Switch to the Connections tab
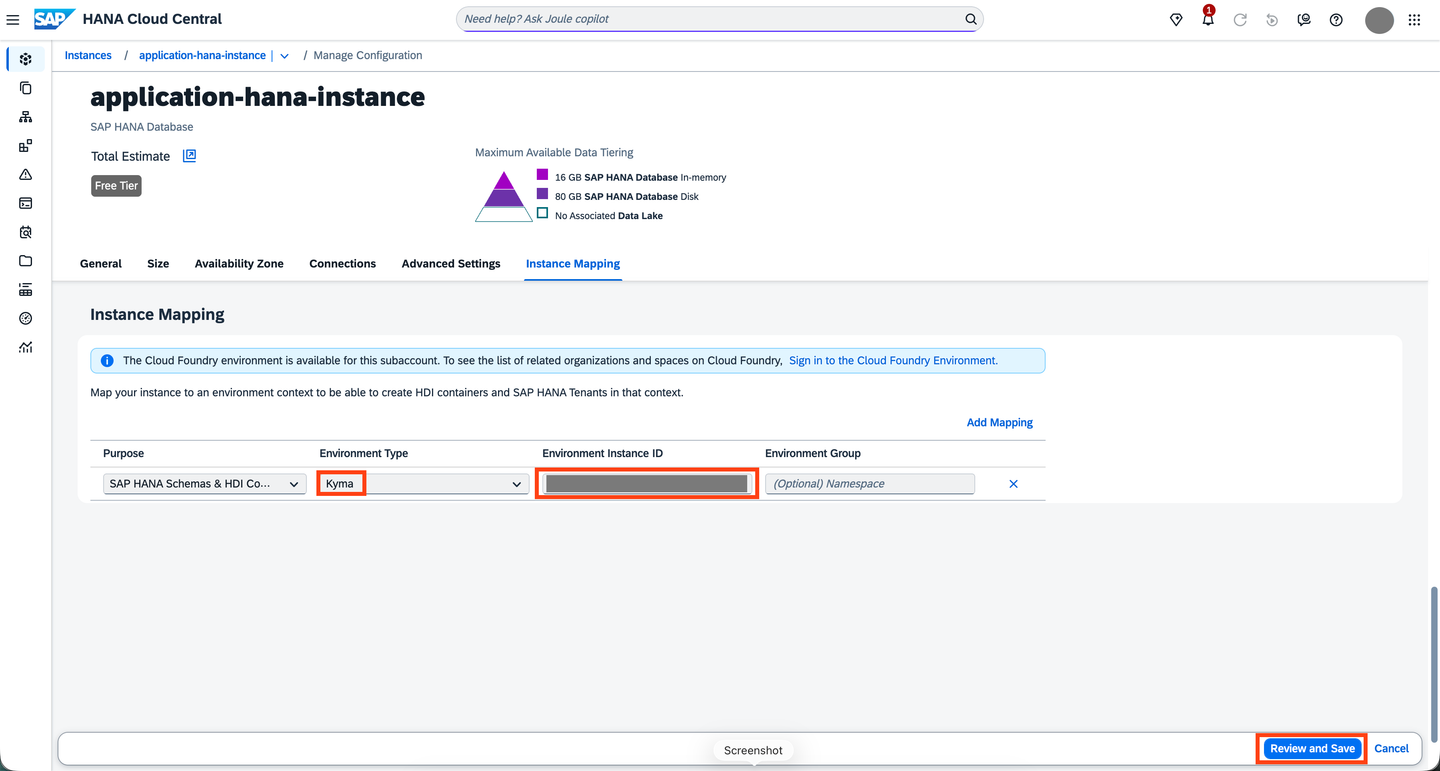This screenshot has height=771, width=1440. 343,264
